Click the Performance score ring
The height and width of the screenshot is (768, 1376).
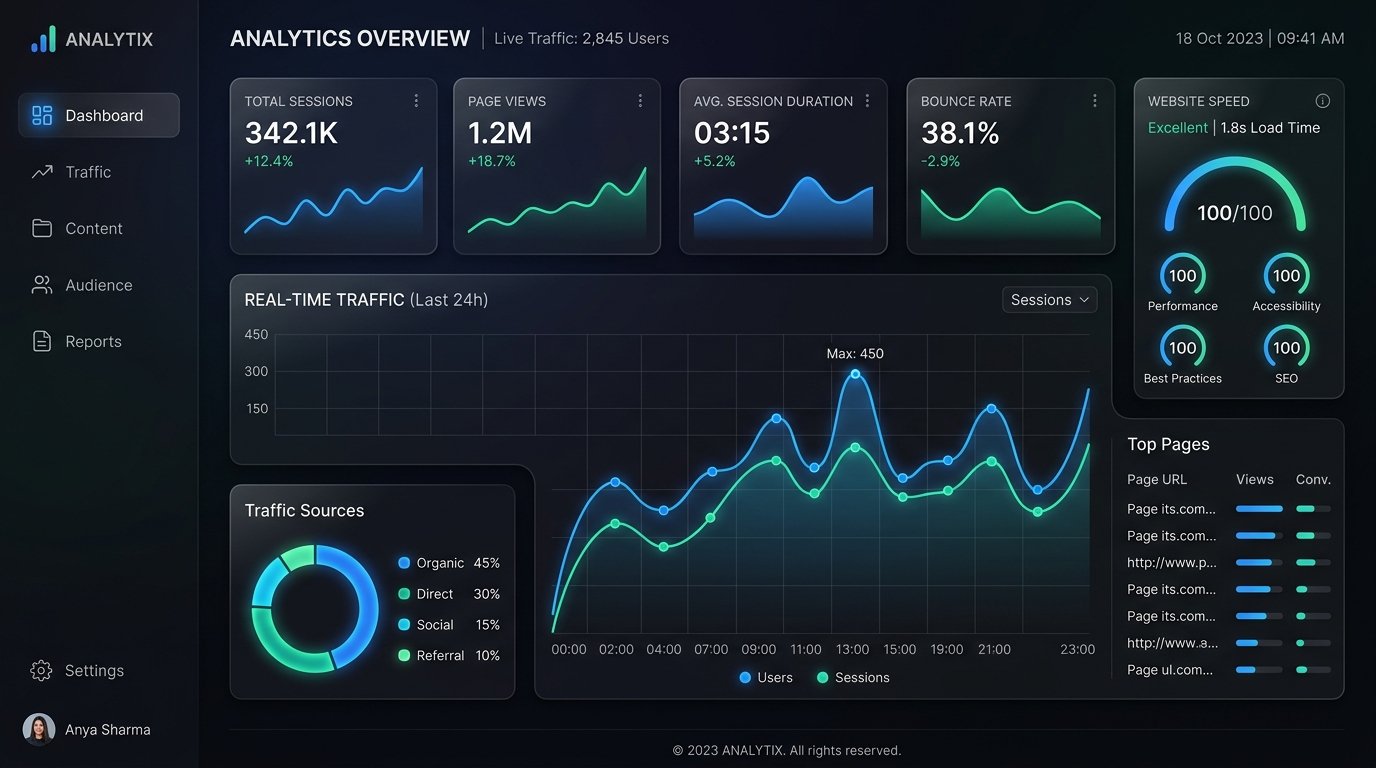point(1183,275)
